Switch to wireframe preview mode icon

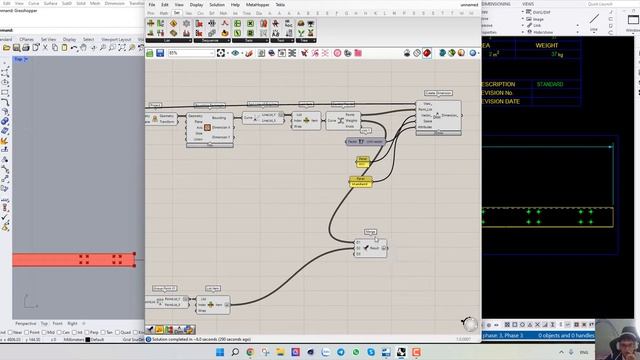click(x=417, y=53)
